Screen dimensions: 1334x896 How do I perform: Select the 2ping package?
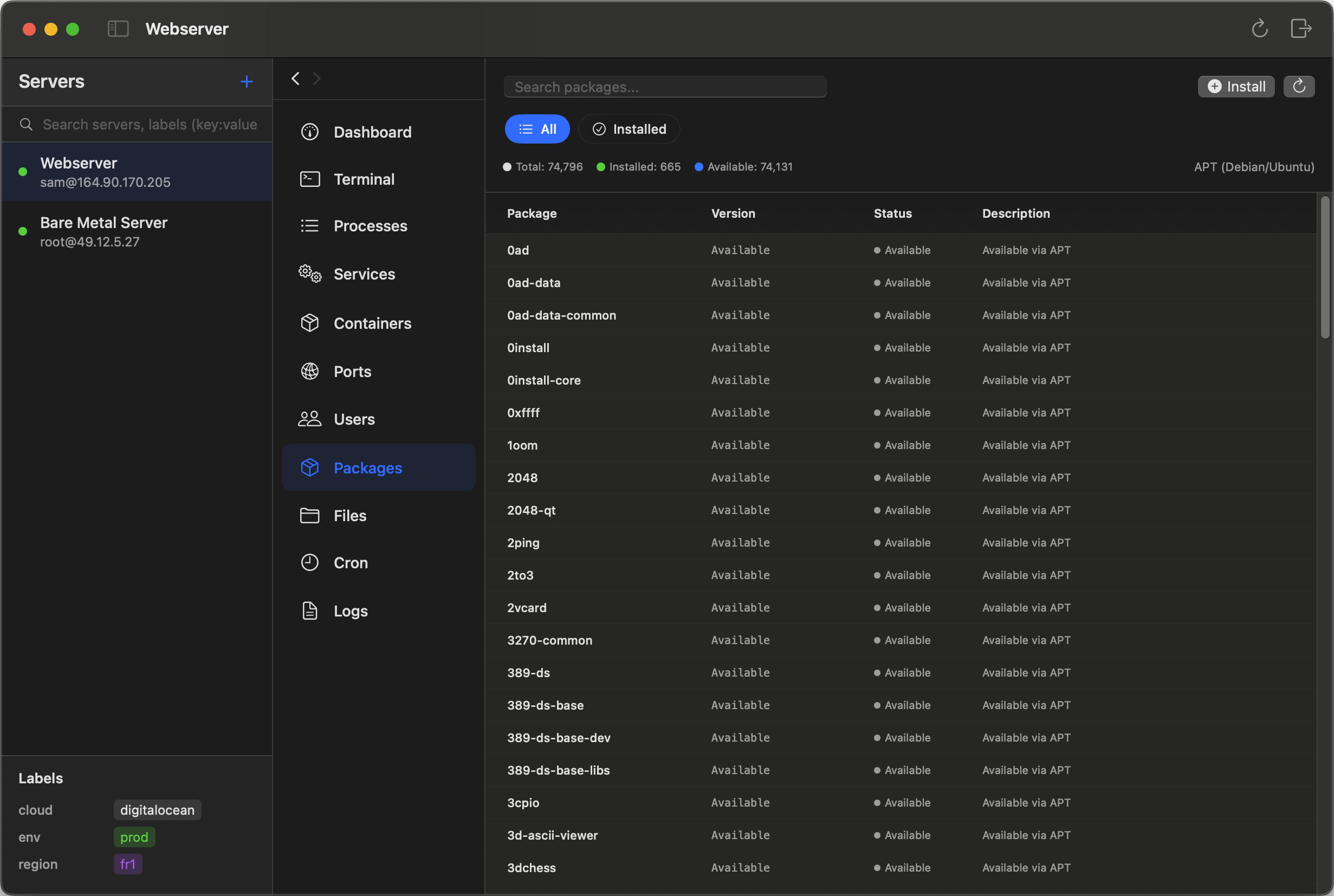(x=901, y=543)
